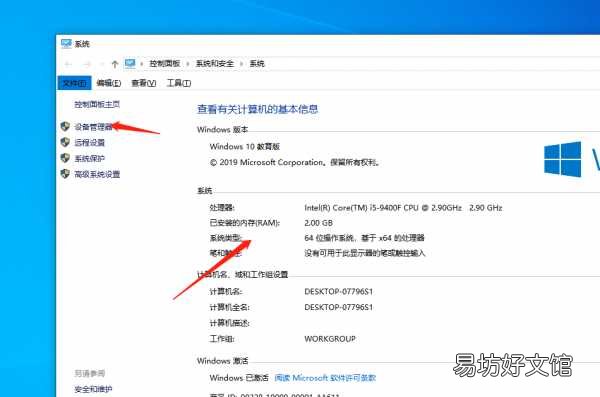Screen dimensions: 600x397
Task: Click the heading 查看有关计算机的基本信息
Action: [x=258, y=109]
